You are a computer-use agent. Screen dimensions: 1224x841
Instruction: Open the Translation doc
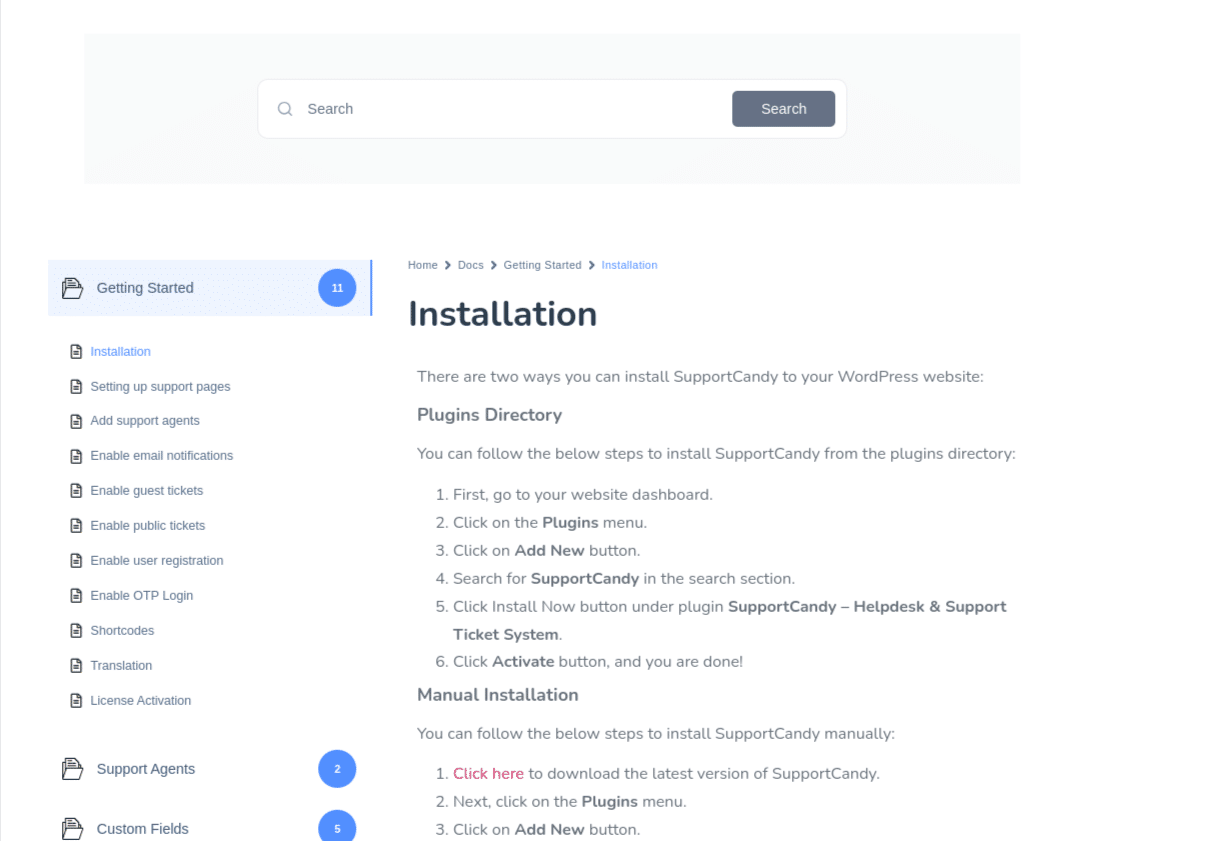[x=121, y=666]
